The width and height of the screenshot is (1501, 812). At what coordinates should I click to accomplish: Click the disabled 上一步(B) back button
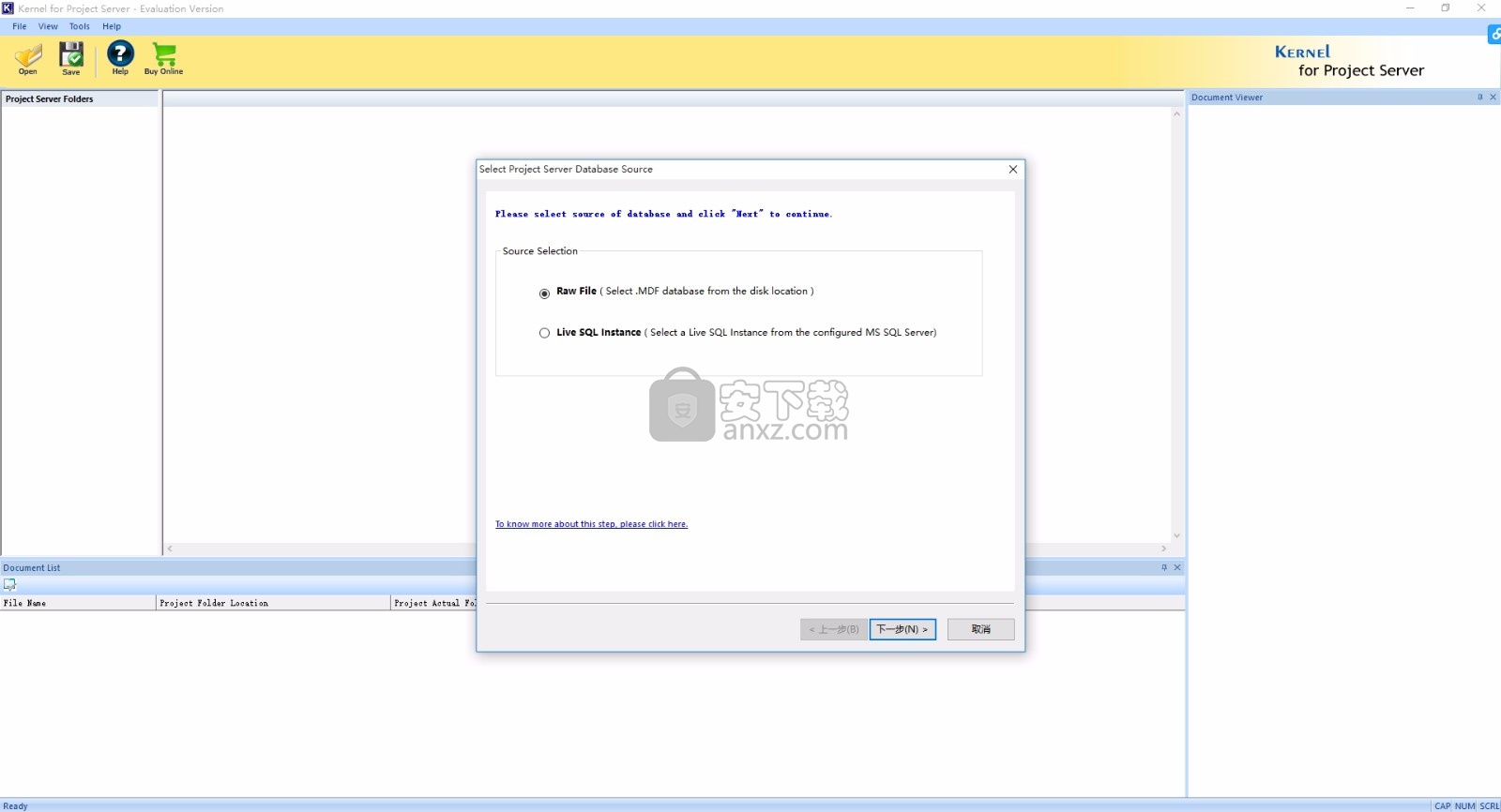[834, 629]
